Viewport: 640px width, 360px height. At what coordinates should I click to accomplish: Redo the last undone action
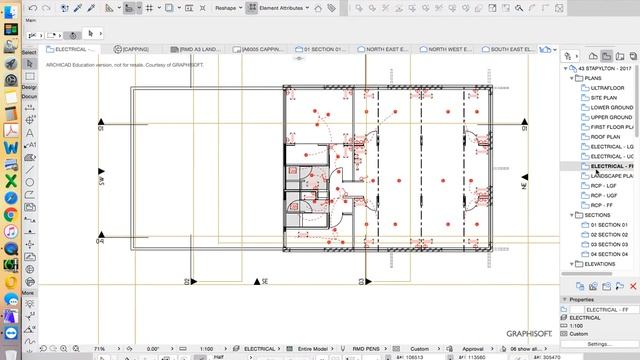(x=46, y=8)
